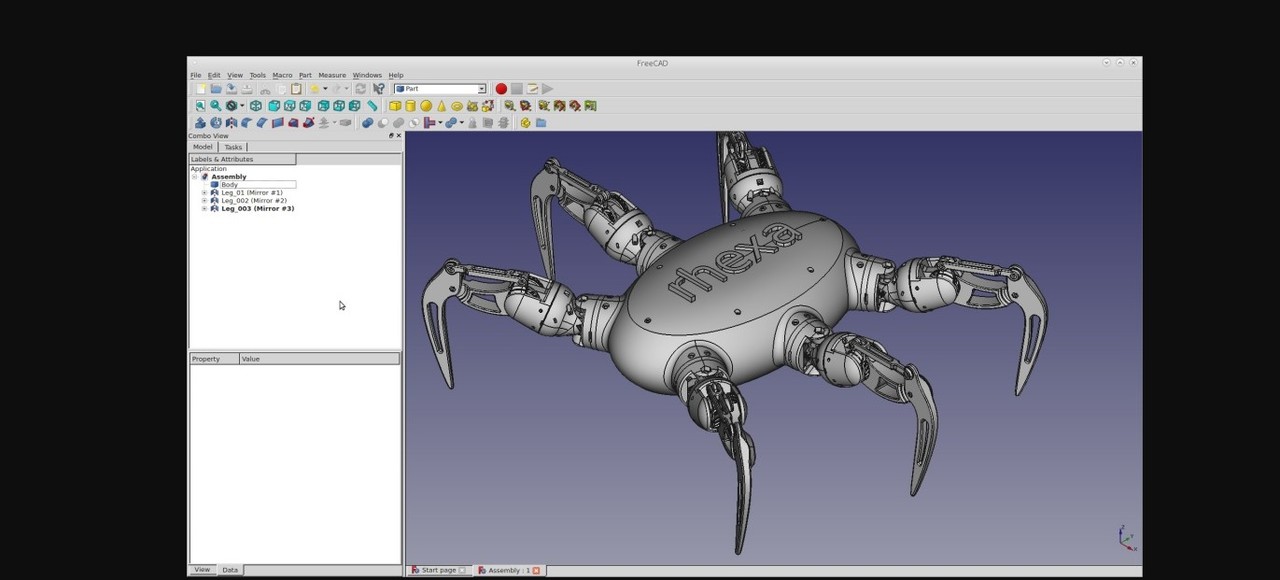Image resolution: width=1280 pixels, height=580 pixels.
Task: Select the Sphere primitive tool
Action: coord(425,105)
